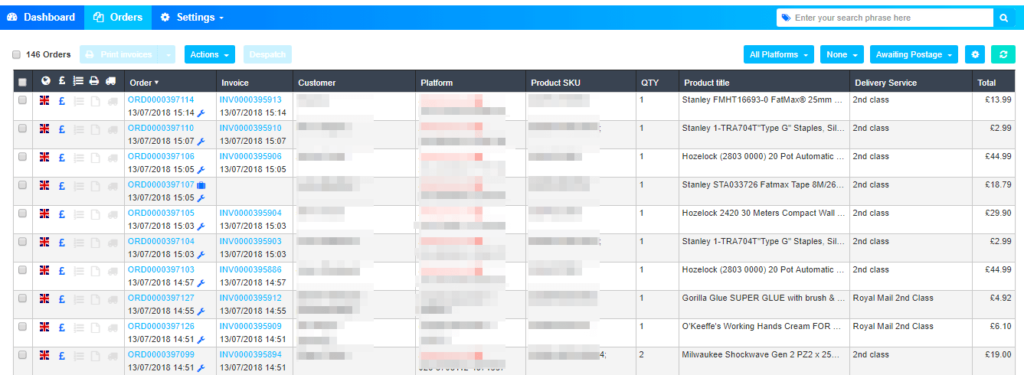This screenshot has height=375, width=1024.
Task: Tick the checkbox next to 146 Orders
Action: (x=16, y=55)
